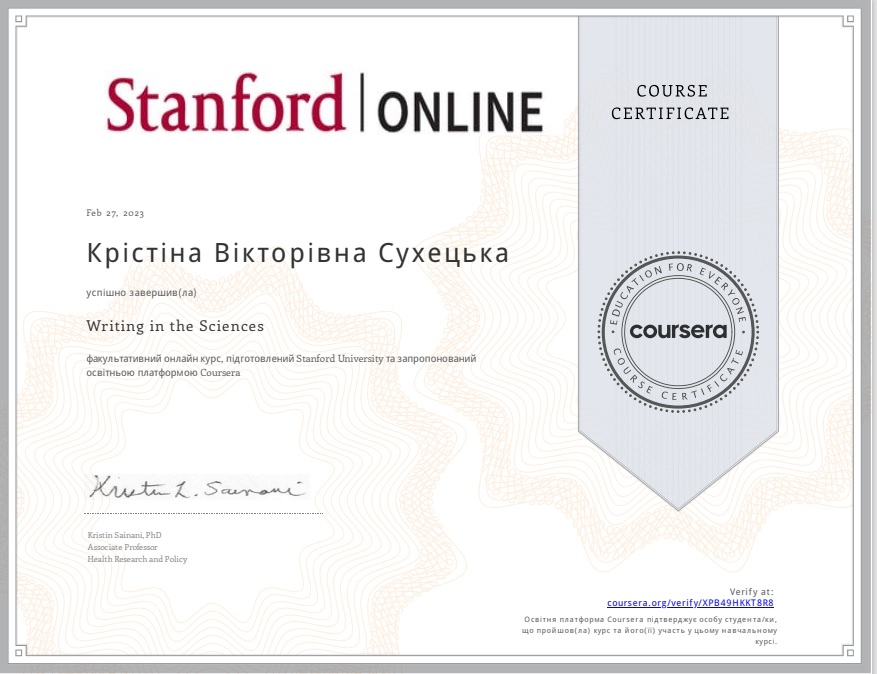The image size is (877, 674).
Task: Click the Coursera identity confirmation footnote
Action: [649, 630]
